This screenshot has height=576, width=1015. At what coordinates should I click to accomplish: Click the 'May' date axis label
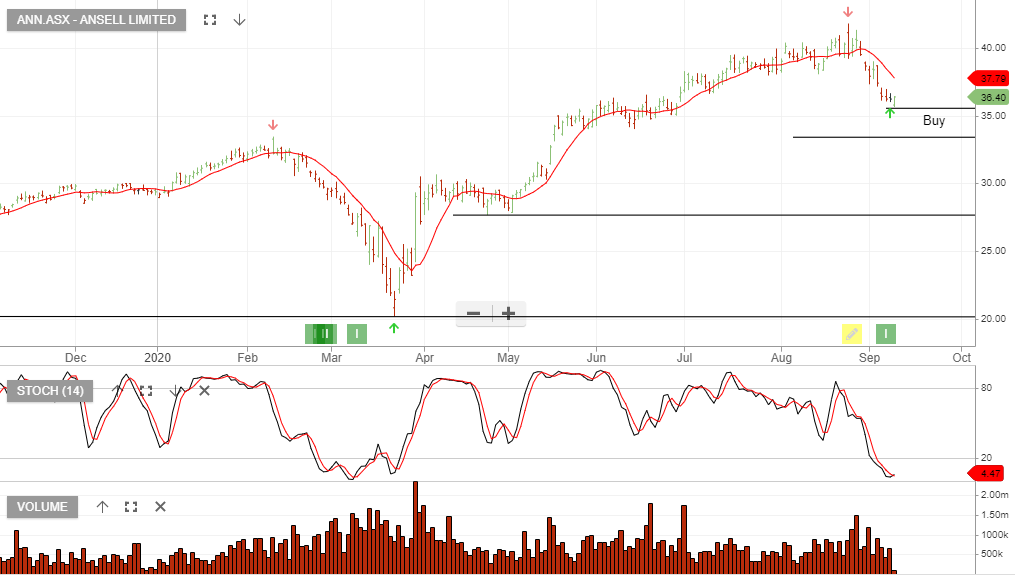click(508, 357)
